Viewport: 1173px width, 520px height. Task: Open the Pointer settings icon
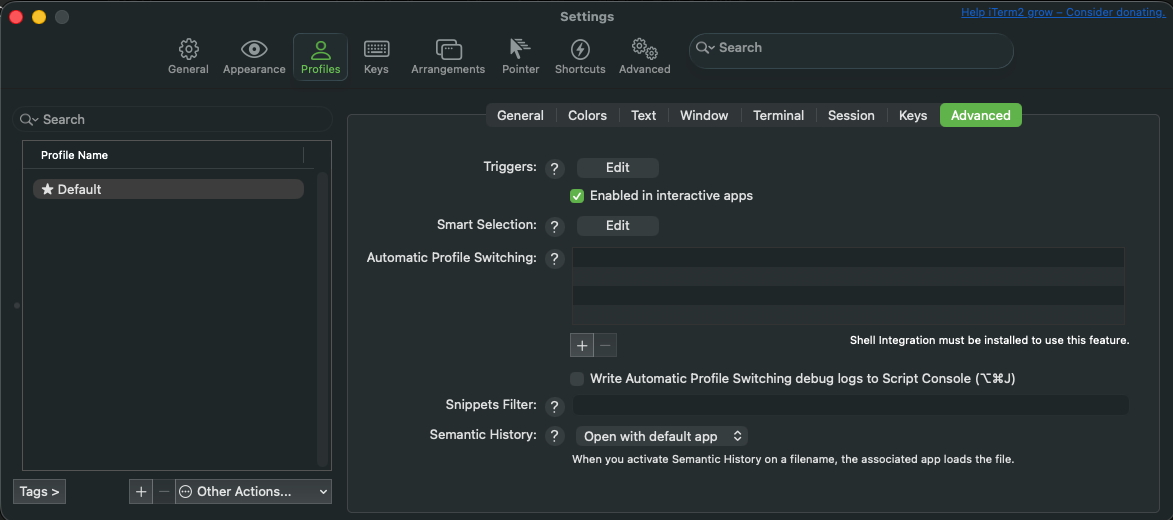(520, 57)
